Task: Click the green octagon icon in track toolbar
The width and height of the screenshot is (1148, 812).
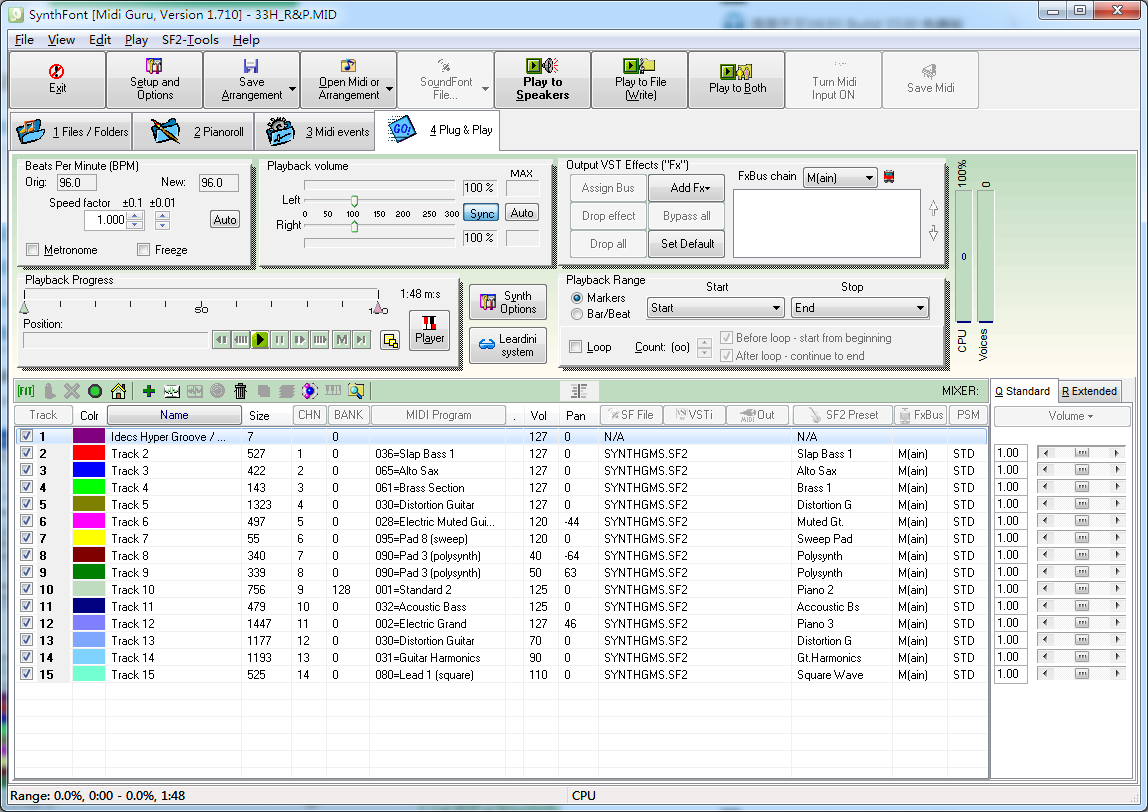Action: (x=94, y=391)
